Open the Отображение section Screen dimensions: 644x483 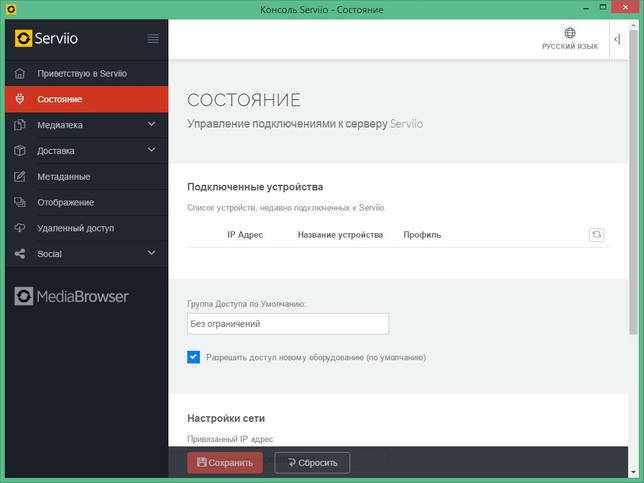coord(87,202)
